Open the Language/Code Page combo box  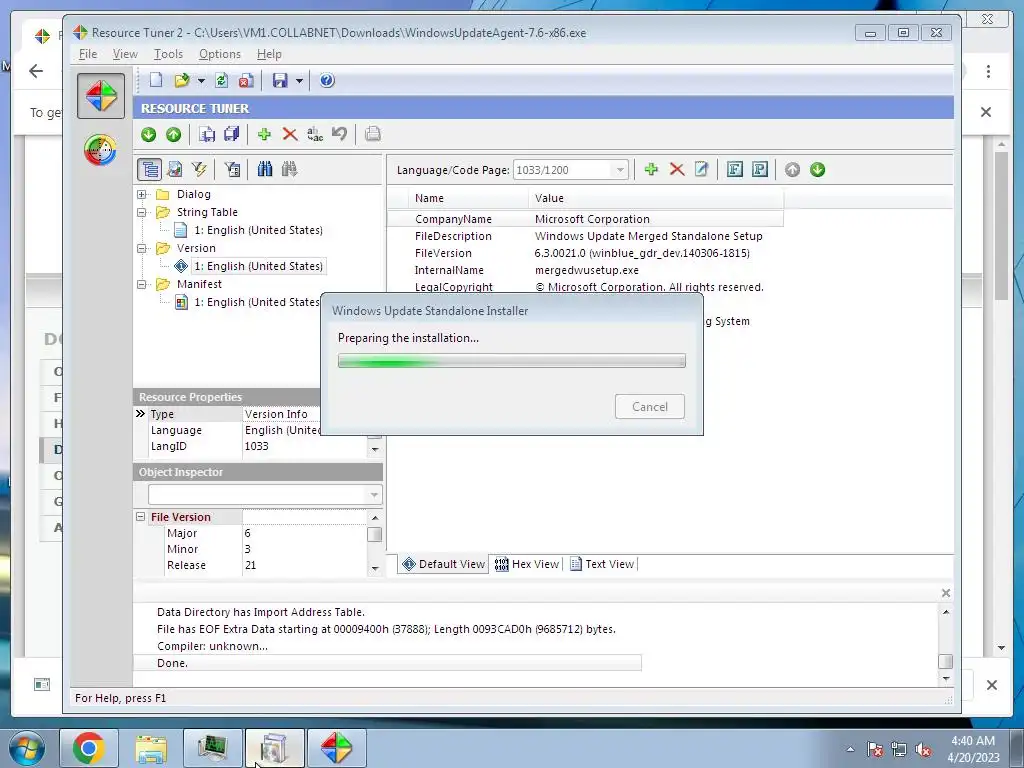tap(571, 170)
